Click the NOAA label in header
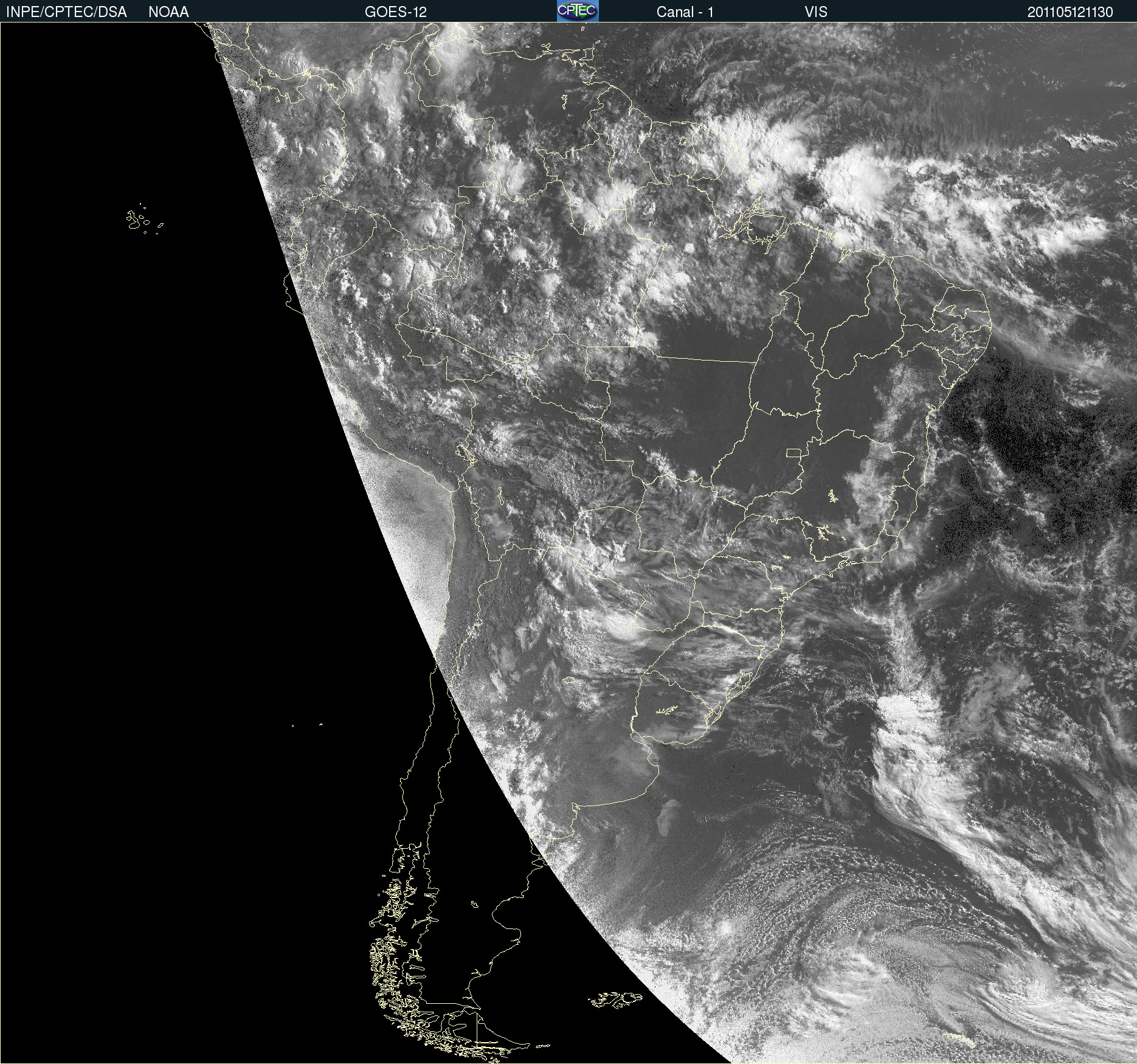The image size is (1137, 1064). pyautogui.click(x=168, y=12)
